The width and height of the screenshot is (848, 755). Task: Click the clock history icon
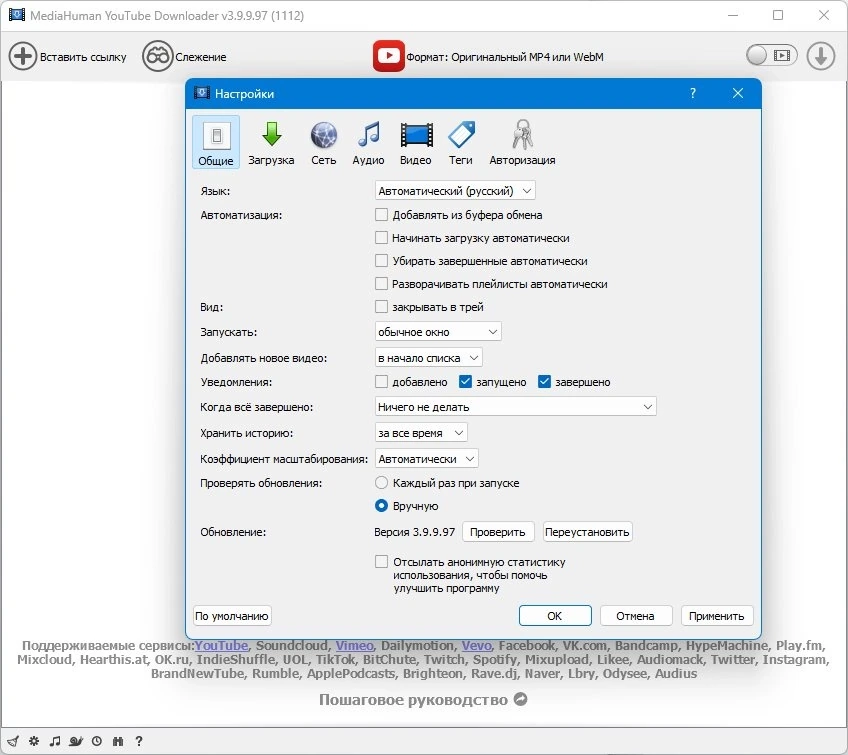97,741
